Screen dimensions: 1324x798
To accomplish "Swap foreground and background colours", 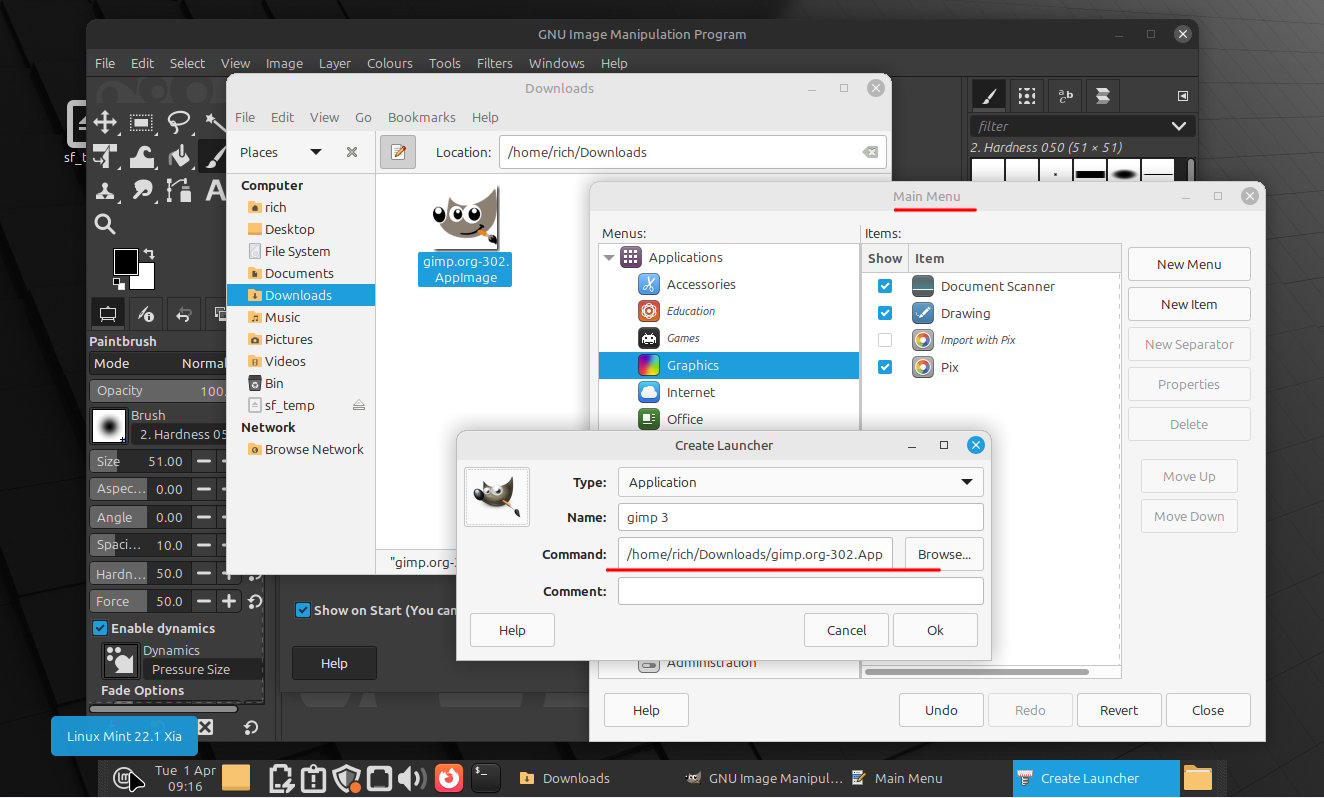I will click(149, 254).
